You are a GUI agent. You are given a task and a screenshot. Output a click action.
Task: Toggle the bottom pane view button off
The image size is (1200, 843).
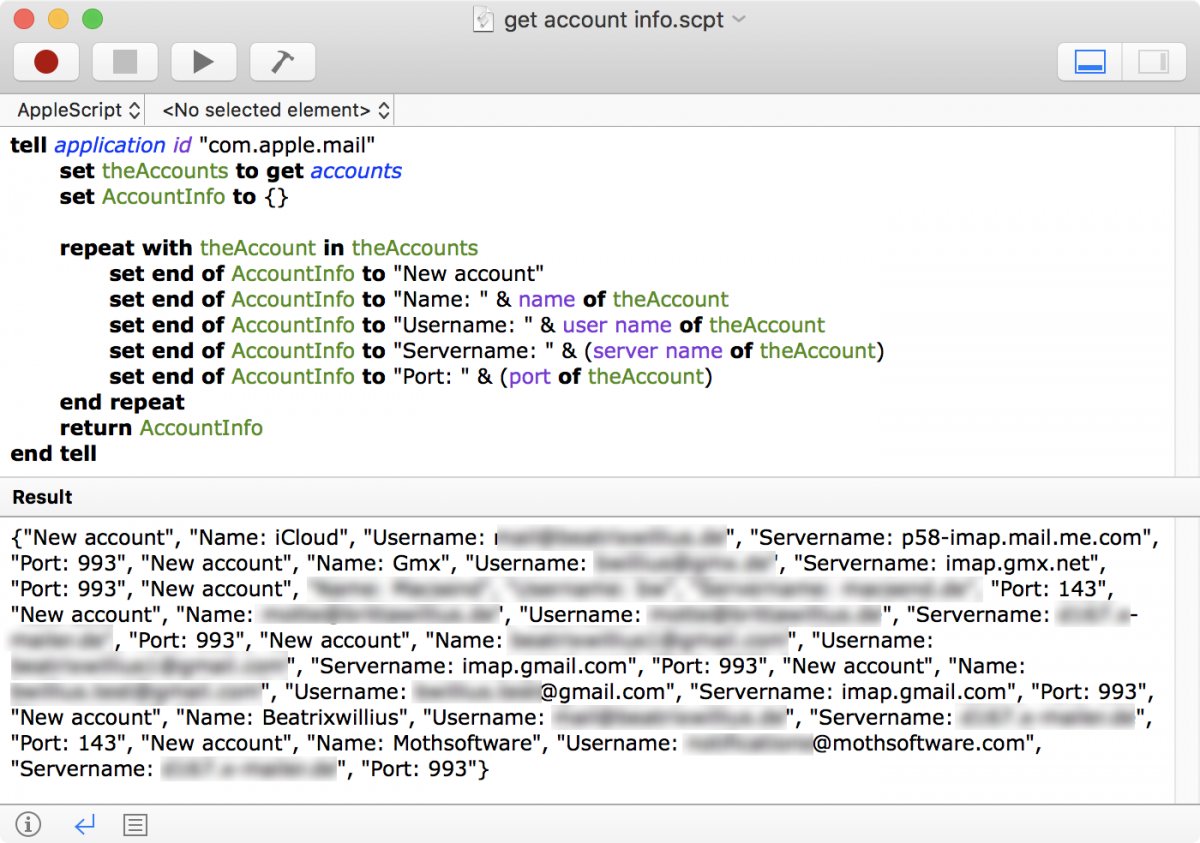point(1088,61)
